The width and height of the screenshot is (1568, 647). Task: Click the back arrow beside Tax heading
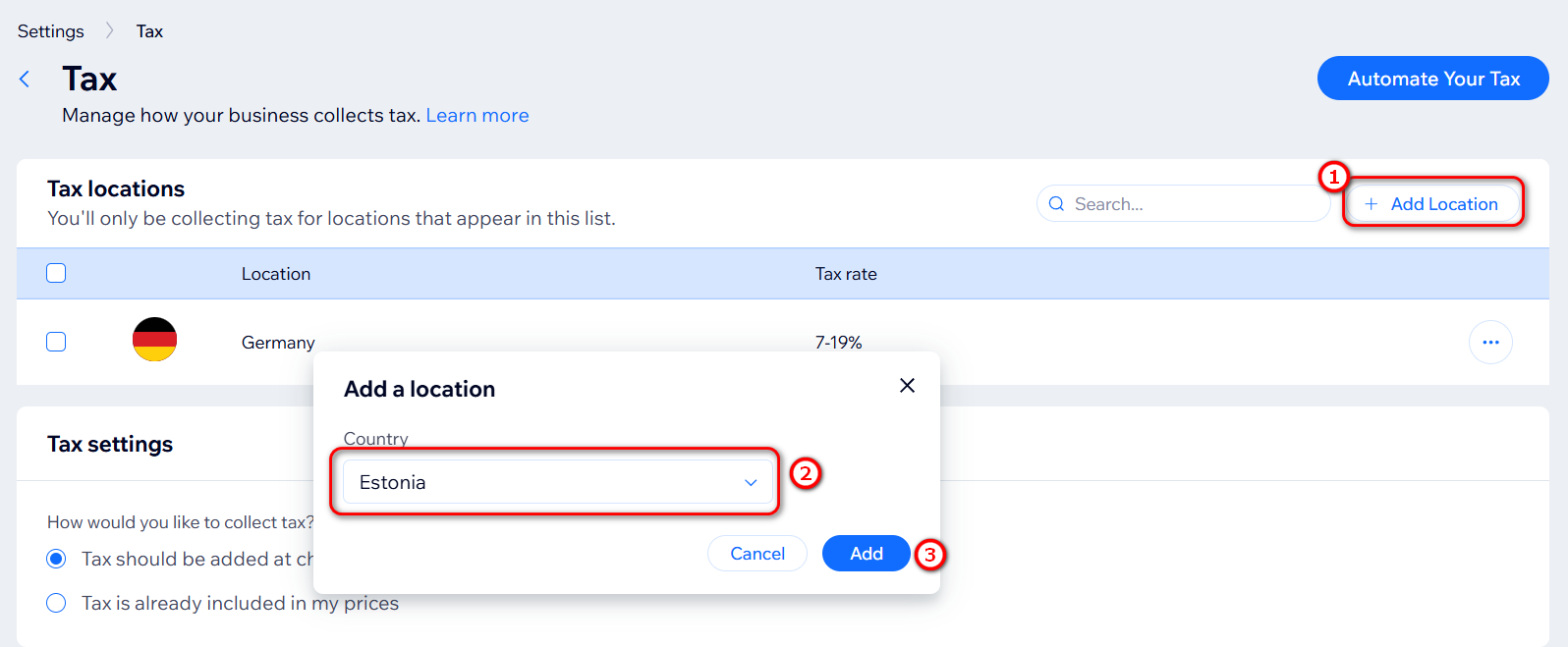tap(25, 80)
